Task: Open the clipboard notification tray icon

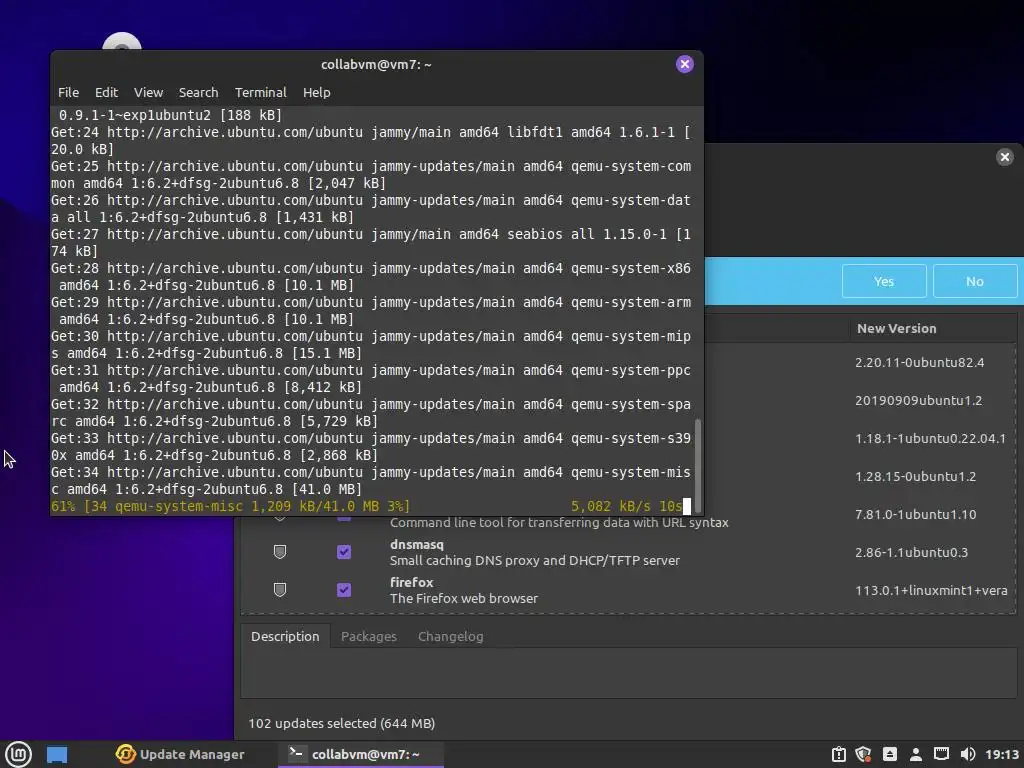Action: 839,754
